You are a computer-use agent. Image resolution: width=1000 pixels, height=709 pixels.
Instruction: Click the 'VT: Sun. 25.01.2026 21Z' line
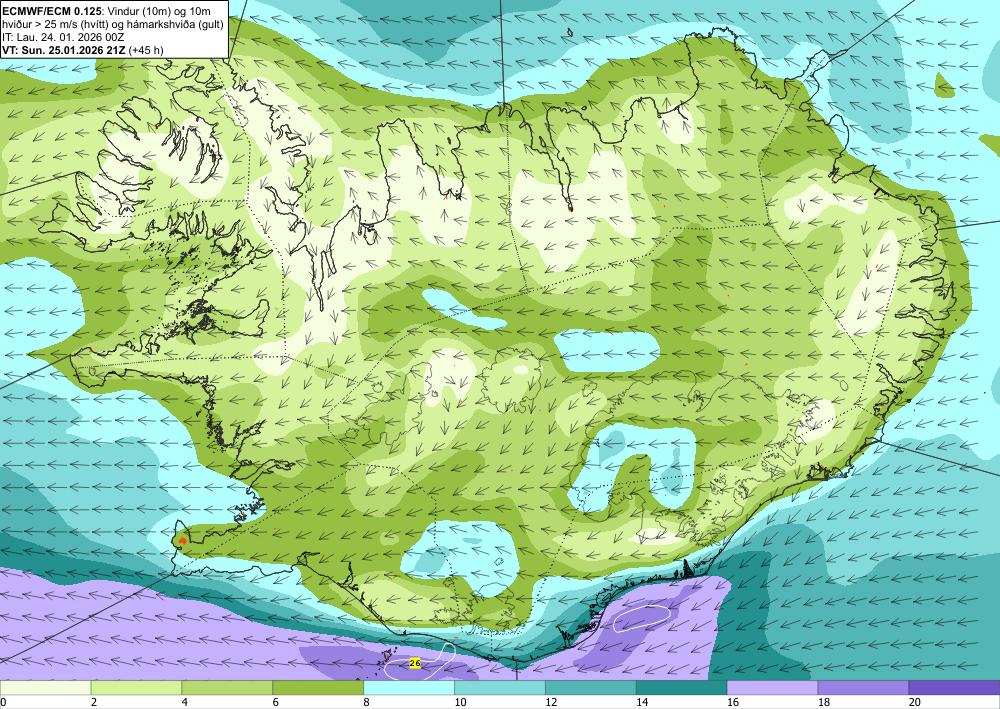click(x=83, y=50)
